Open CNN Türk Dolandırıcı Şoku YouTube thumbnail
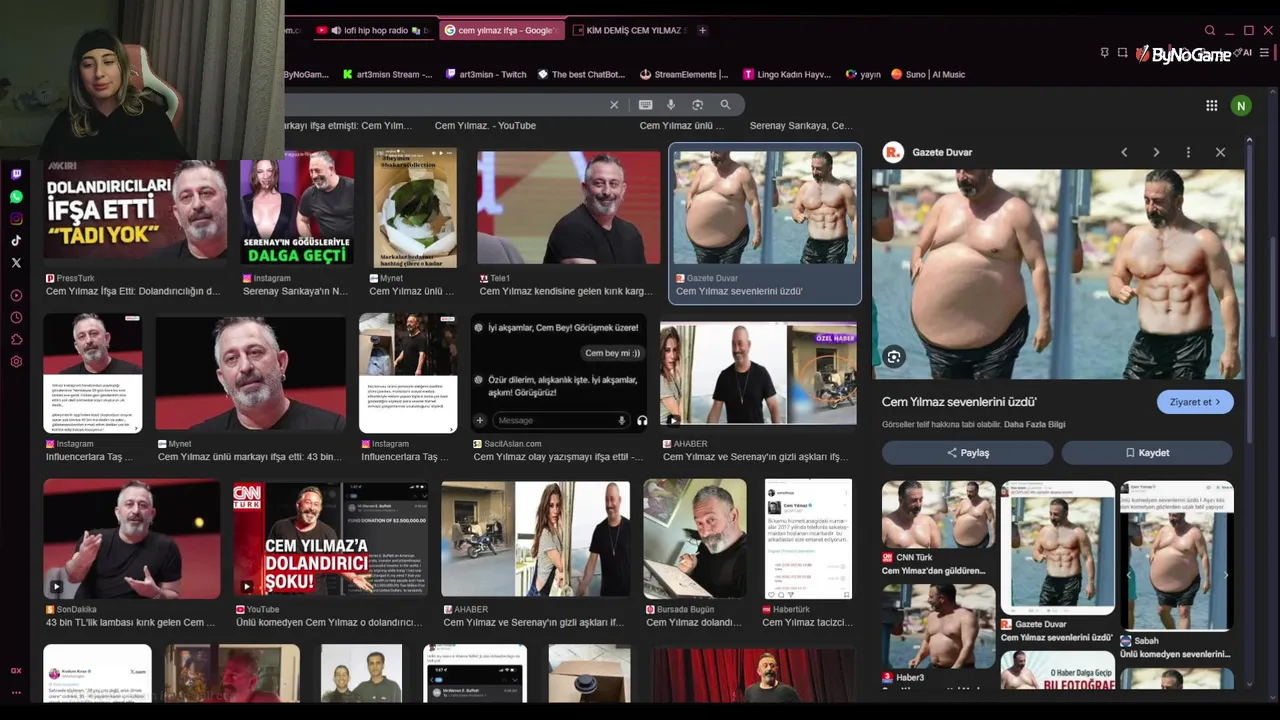 pos(330,539)
